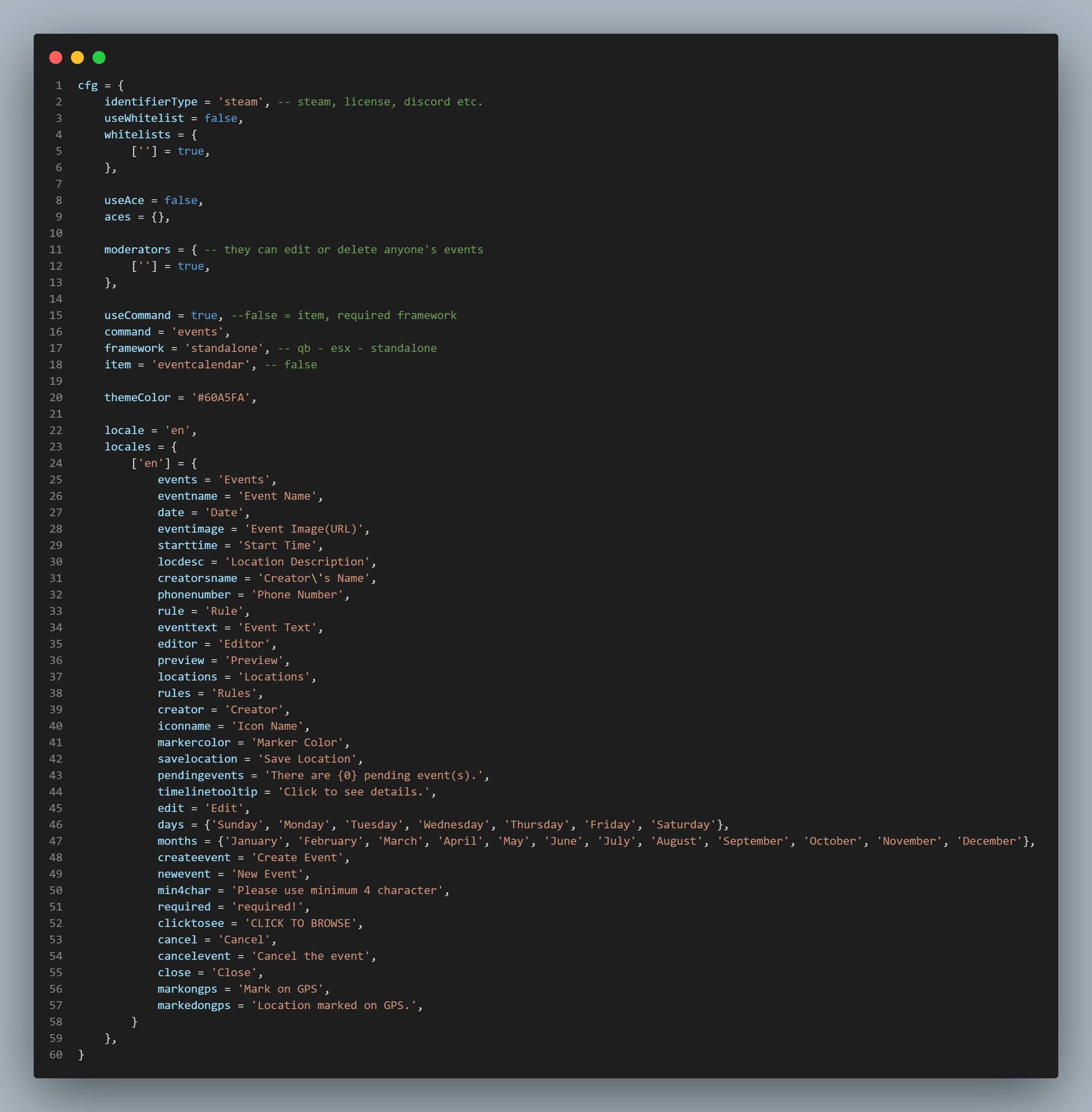Click line number 23
The height and width of the screenshot is (1112, 1092).
click(56, 447)
